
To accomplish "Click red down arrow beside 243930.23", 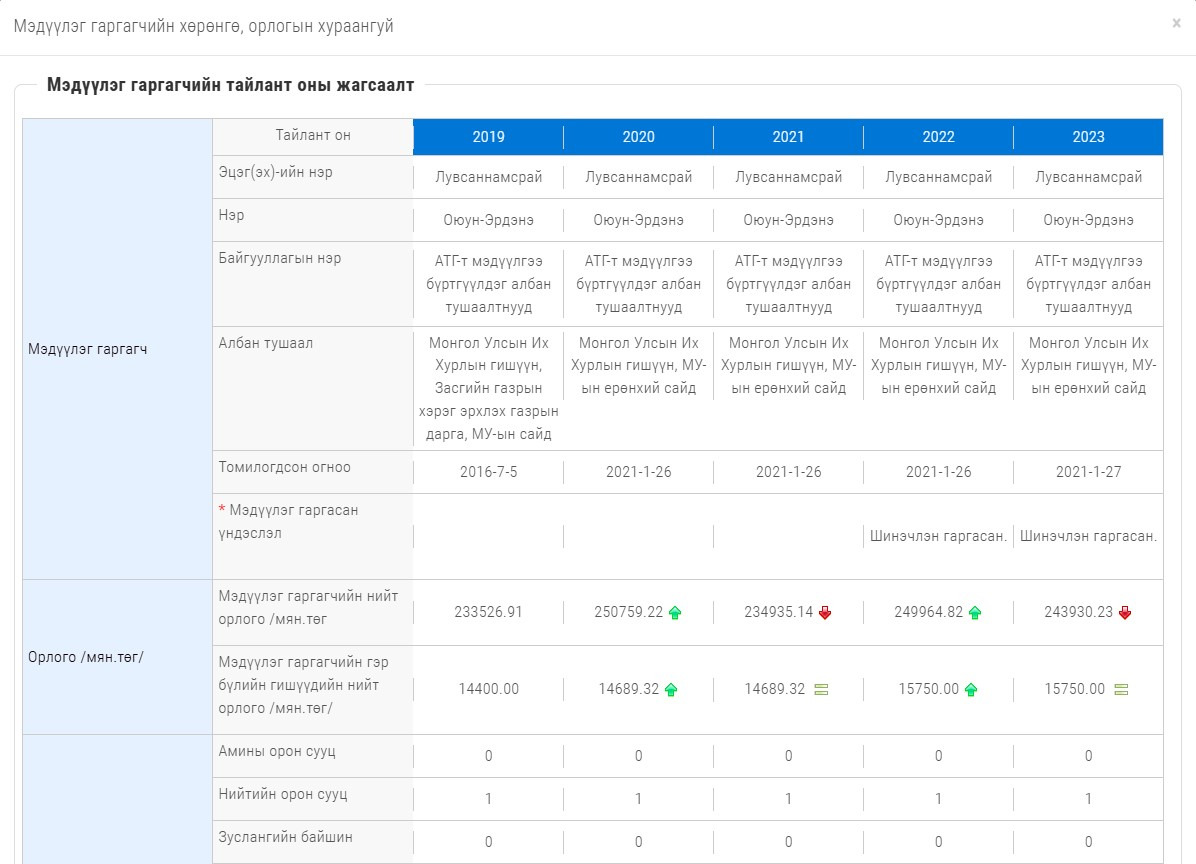I will [x=1125, y=612].
